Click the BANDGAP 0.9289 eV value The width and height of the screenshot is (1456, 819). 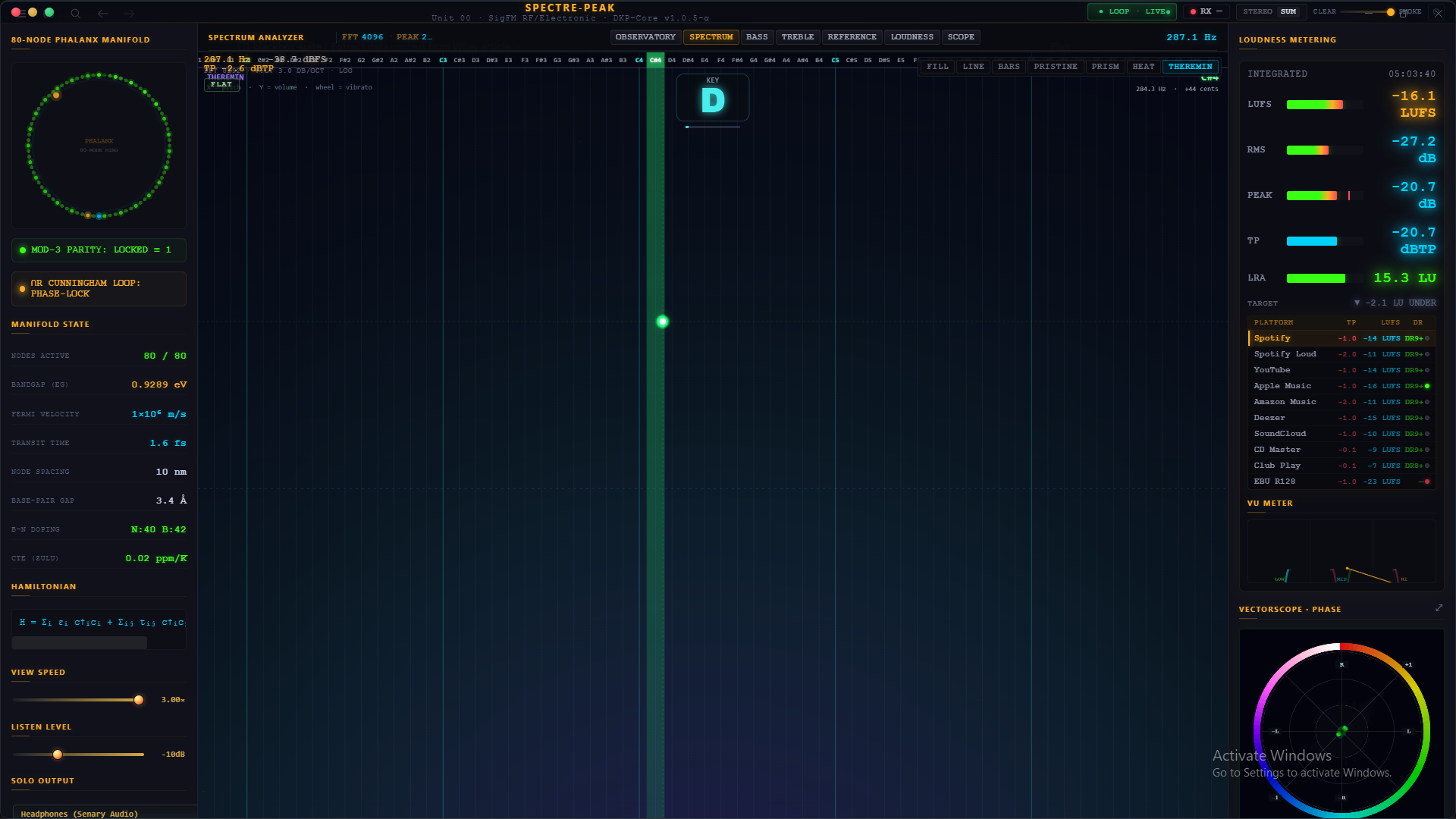pos(159,385)
